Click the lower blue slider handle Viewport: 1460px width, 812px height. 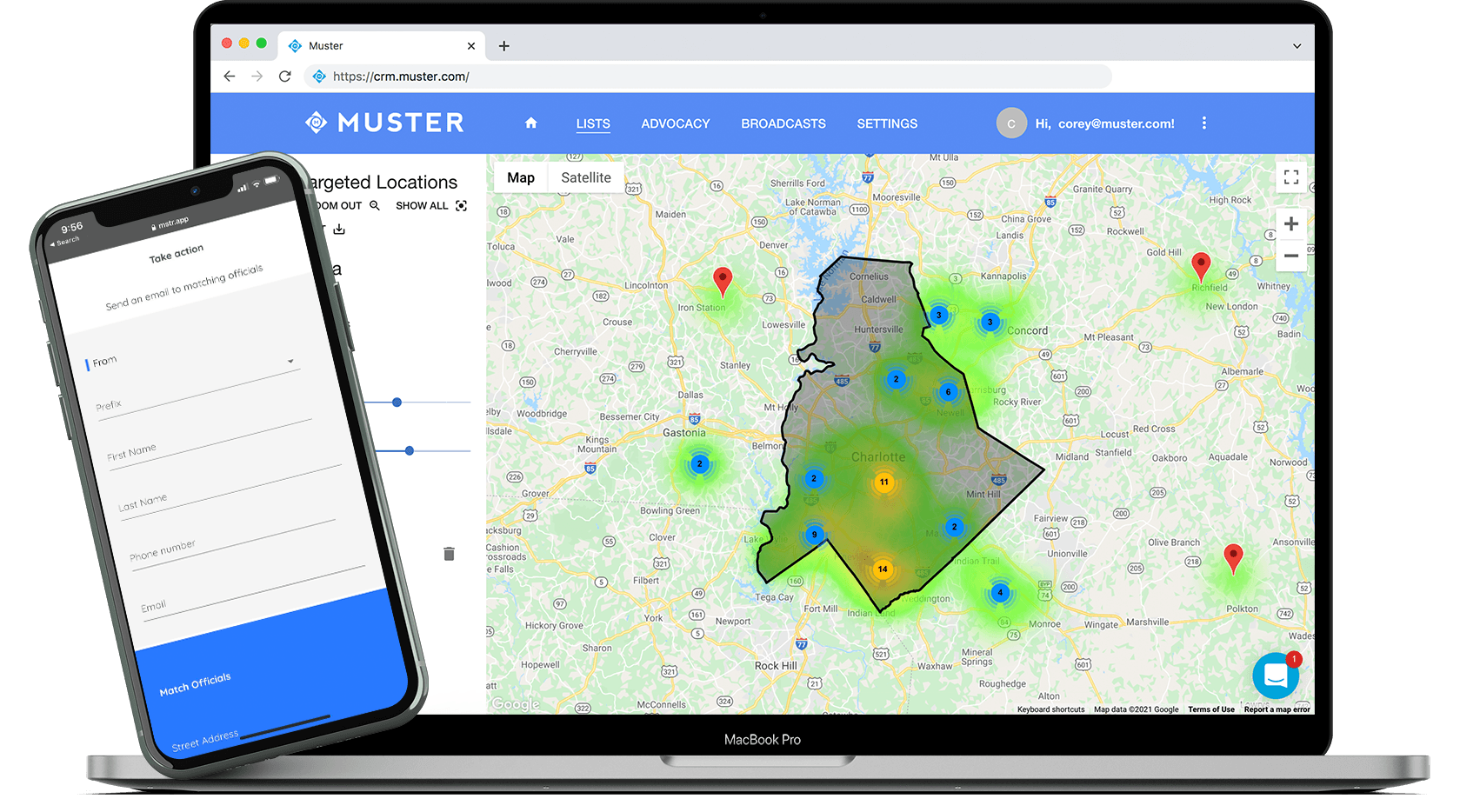[409, 450]
